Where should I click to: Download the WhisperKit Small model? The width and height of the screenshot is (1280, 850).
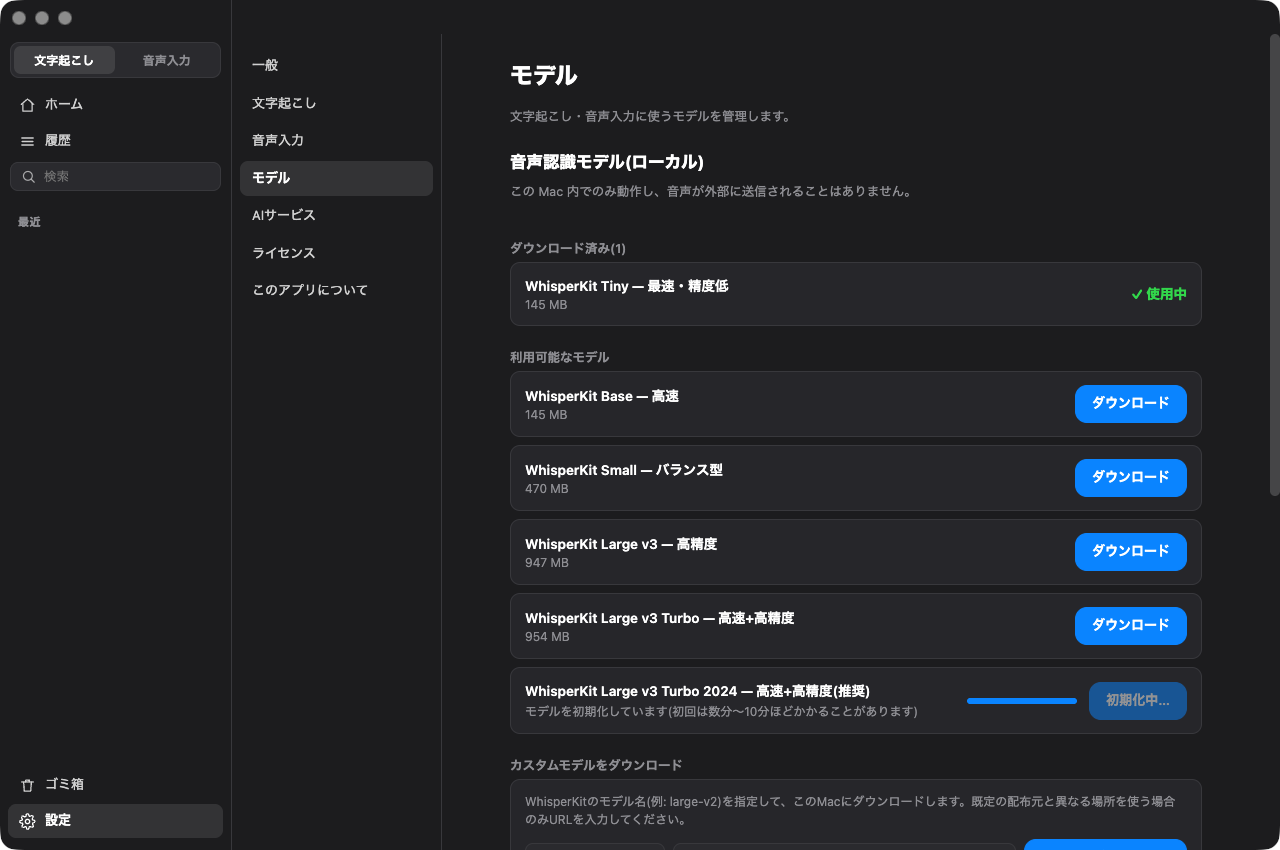(x=1130, y=478)
